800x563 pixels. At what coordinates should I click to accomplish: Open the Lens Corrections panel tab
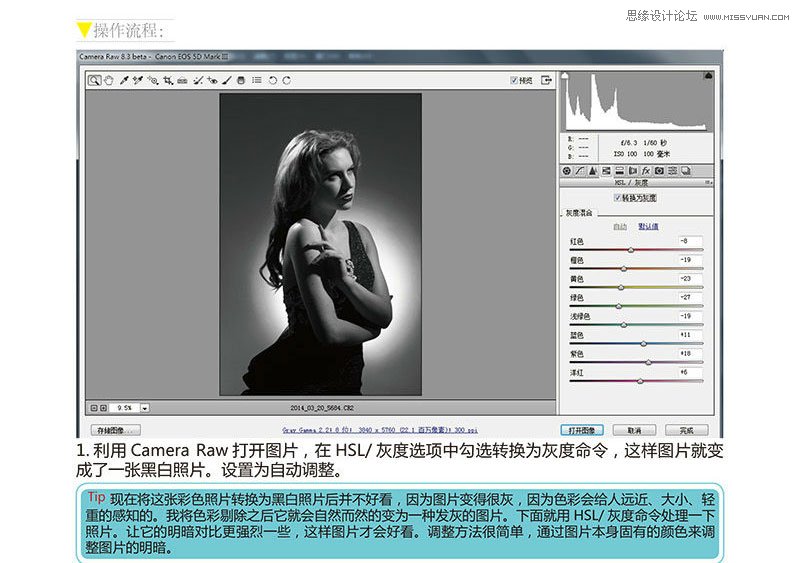(x=633, y=171)
